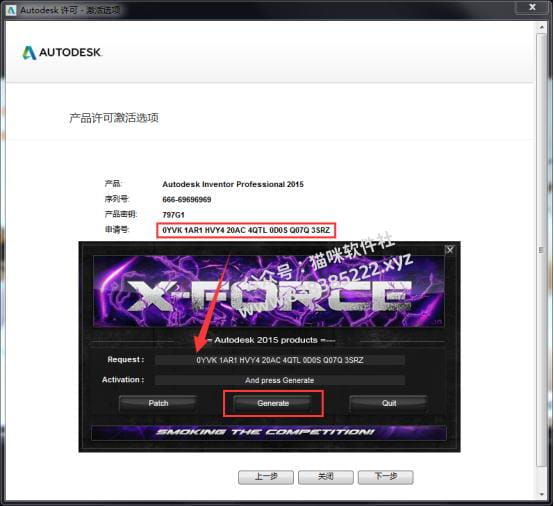Select serial number 666-69696969
The height and width of the screenshot is (506, 554).
pyautogui.click(x=187, y=200)
